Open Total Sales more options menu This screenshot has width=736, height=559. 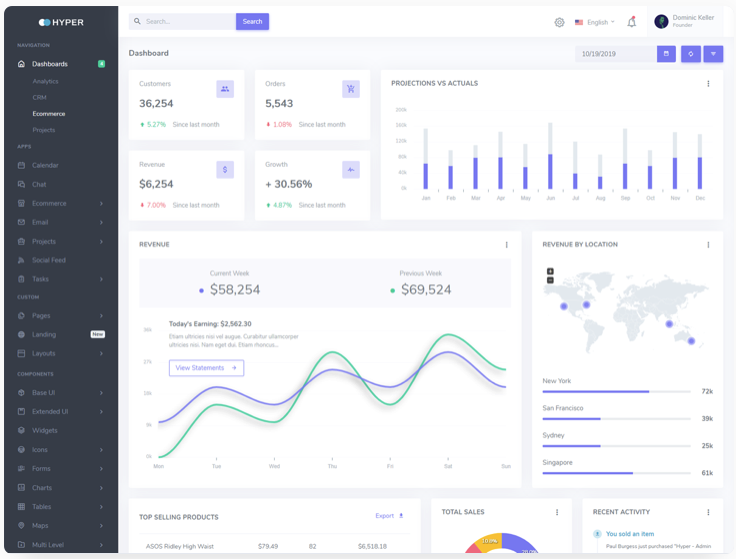coord(557,512)
